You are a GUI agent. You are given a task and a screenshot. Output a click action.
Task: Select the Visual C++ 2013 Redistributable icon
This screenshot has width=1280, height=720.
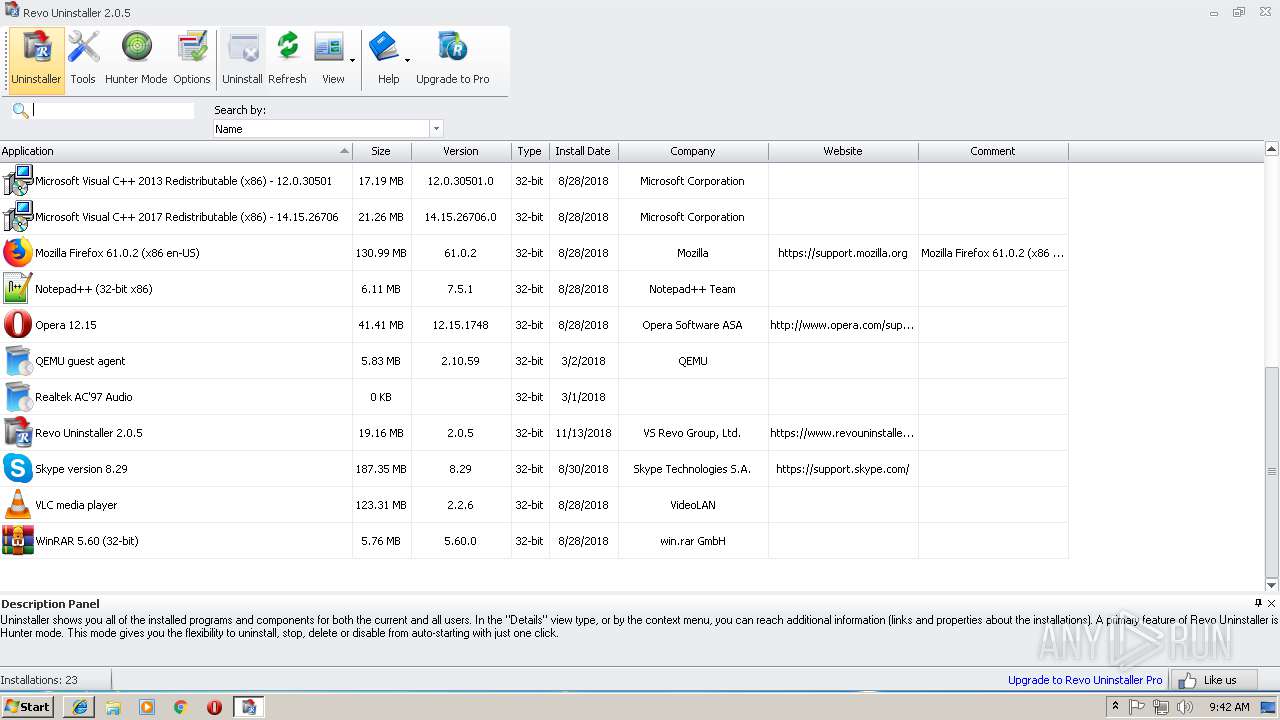pyautogui.click(x=17, y=181)
